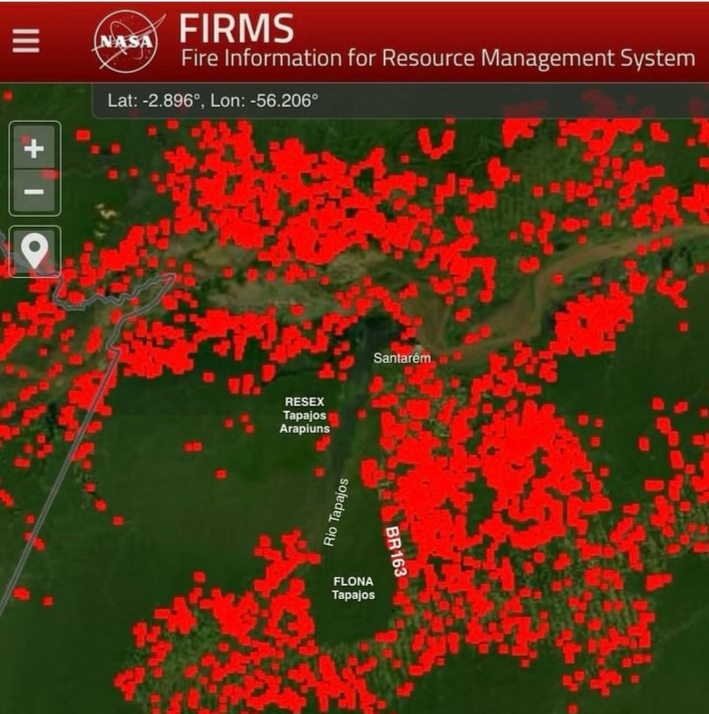Click the FIRMS title text
The height and width of the screenshot is (714, 709).
tap(237, 26)
